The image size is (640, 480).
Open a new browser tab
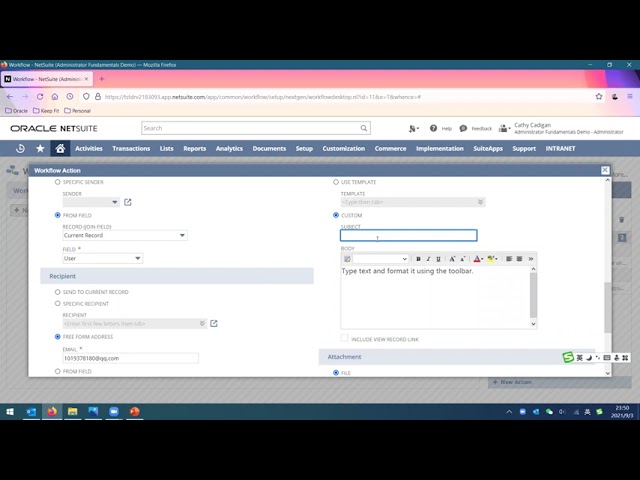tap(102, 79)
